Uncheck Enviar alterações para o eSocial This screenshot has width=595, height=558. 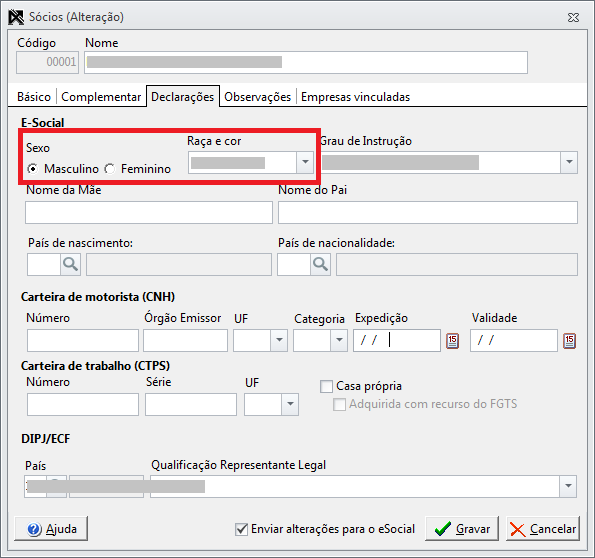(x=241, y=529)
